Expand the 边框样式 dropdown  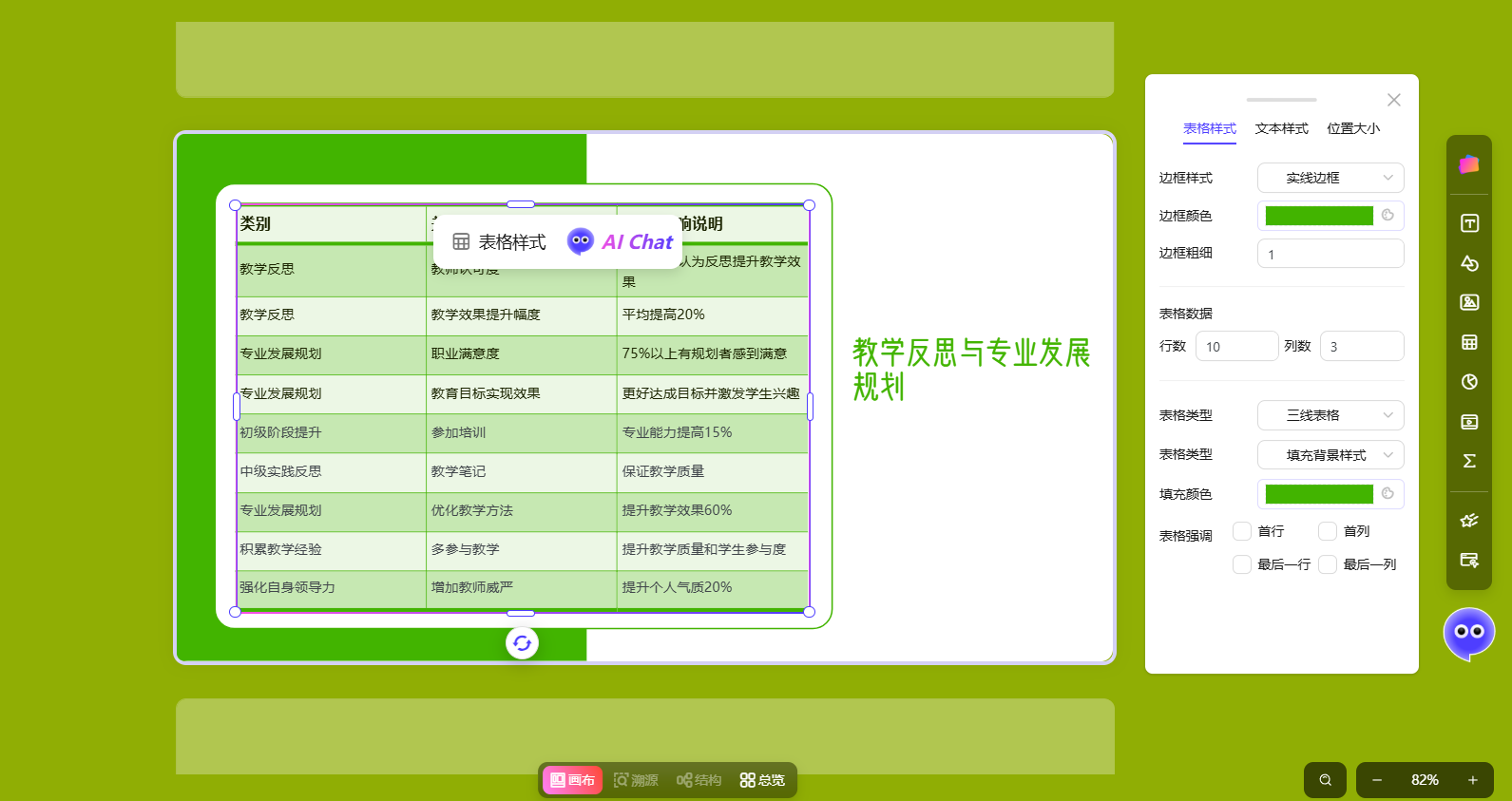click(x=1330, y=178)
